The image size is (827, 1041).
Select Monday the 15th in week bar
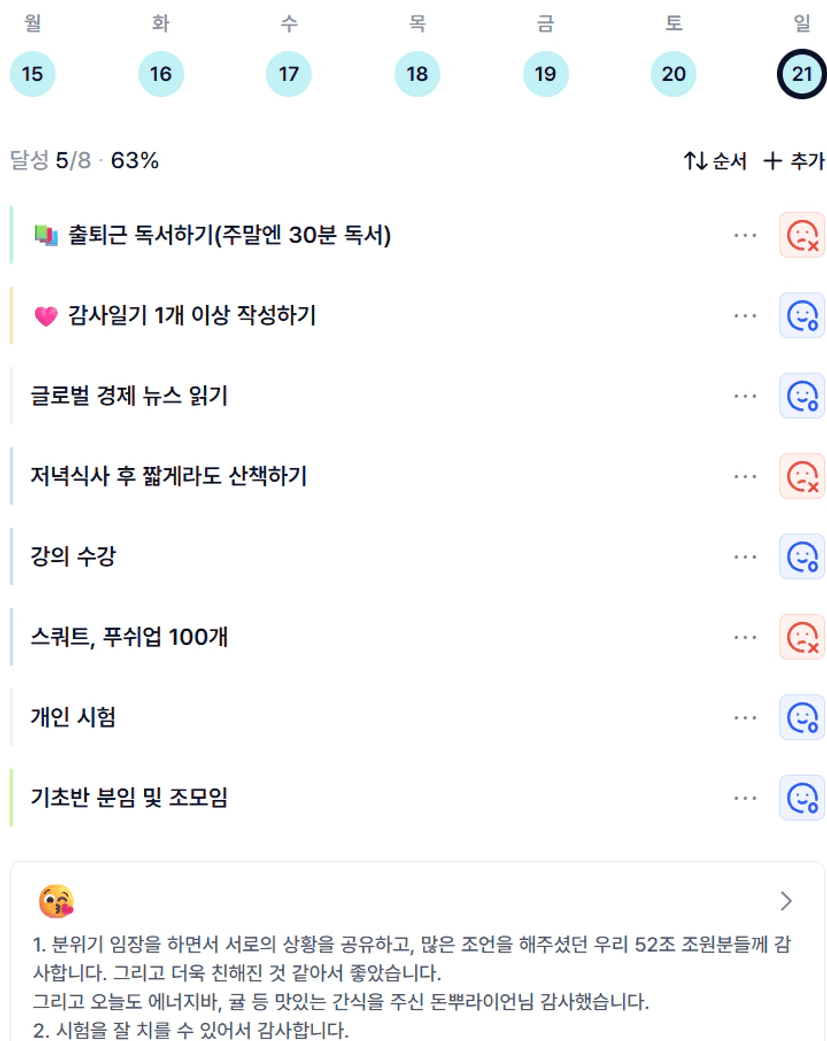click(33, 74)
